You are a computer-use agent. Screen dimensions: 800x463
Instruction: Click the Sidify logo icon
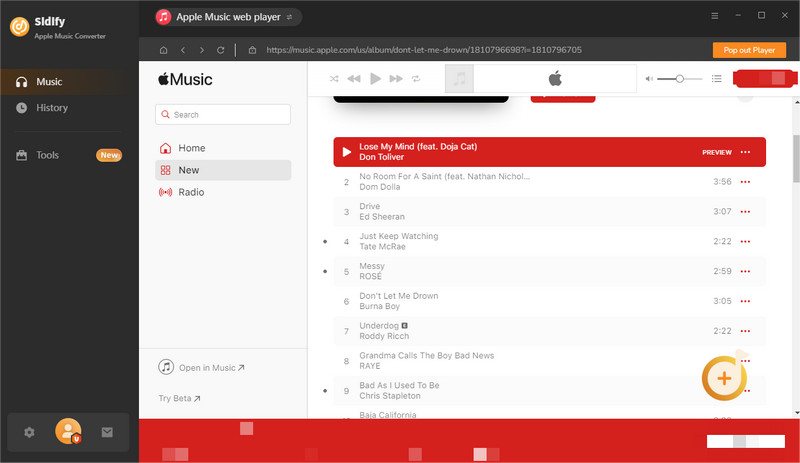coord(19,27)
